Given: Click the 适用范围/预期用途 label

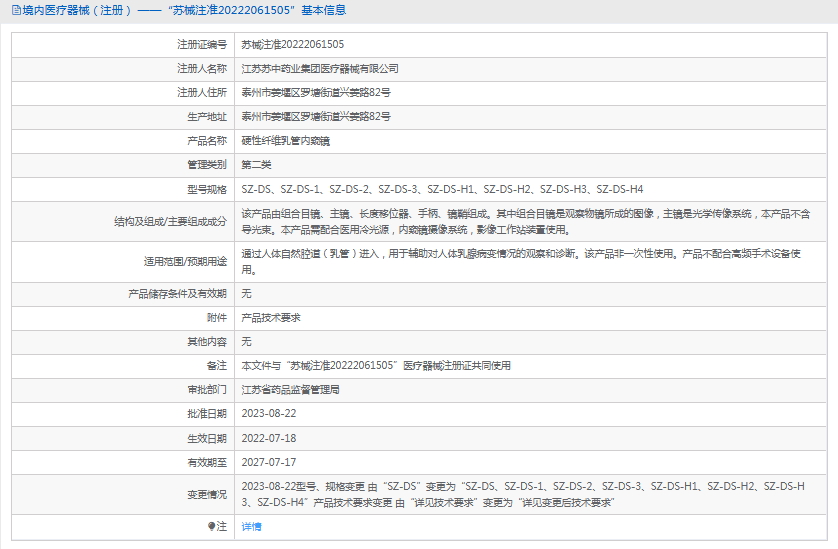Looking at the screenshot, I should pyautogui.click(x=185, y=261).
